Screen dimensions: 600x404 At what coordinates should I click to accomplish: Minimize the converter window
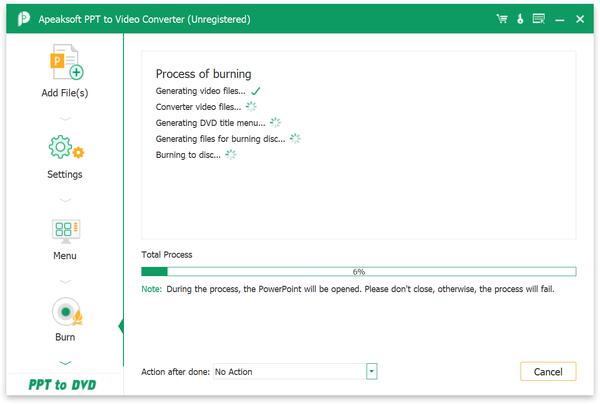tap(559, 19)
